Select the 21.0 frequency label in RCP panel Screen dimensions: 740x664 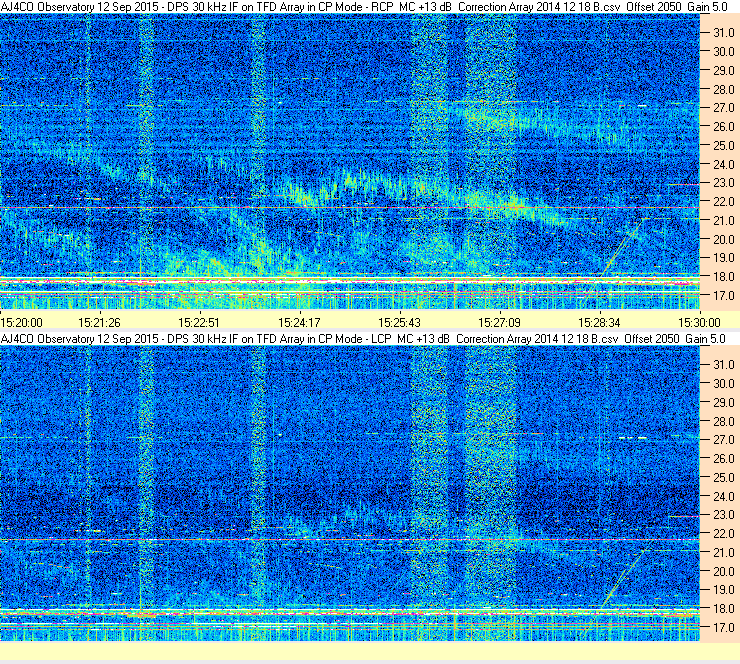pyautogui.click(x=724, y=220)
